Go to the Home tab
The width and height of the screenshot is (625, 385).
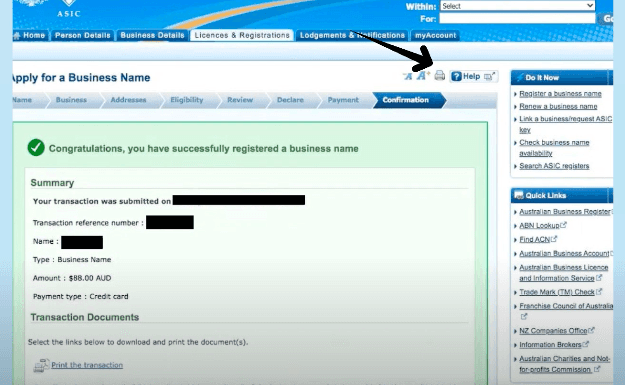(x=30, y=35)
